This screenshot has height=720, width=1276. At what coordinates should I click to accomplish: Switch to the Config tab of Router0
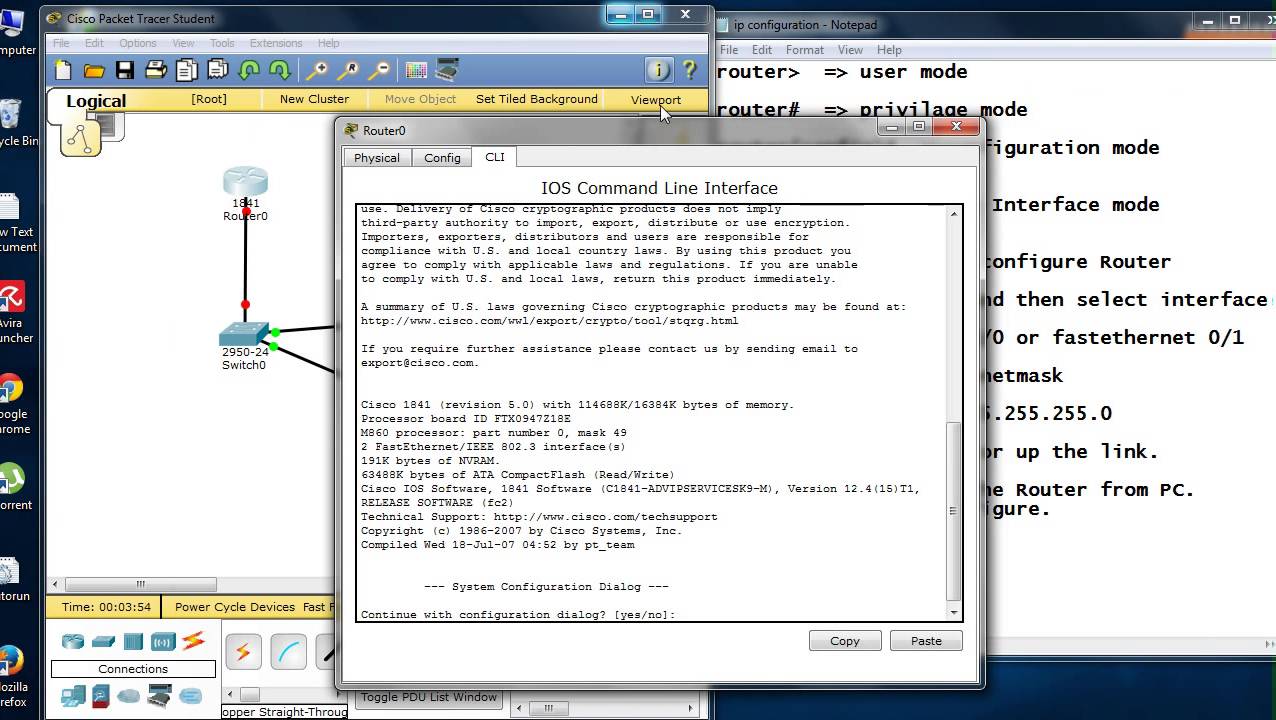click(x=442, y=158)
